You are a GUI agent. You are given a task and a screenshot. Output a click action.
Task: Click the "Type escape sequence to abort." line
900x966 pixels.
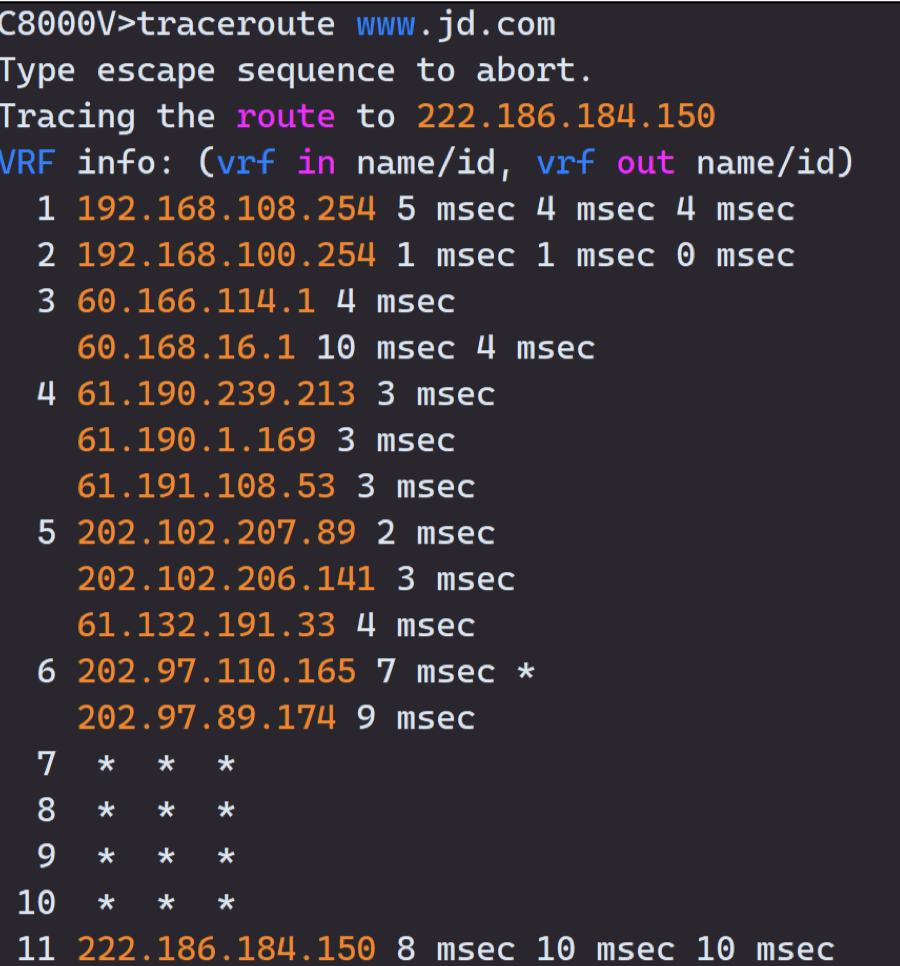(x=295, y=71)
